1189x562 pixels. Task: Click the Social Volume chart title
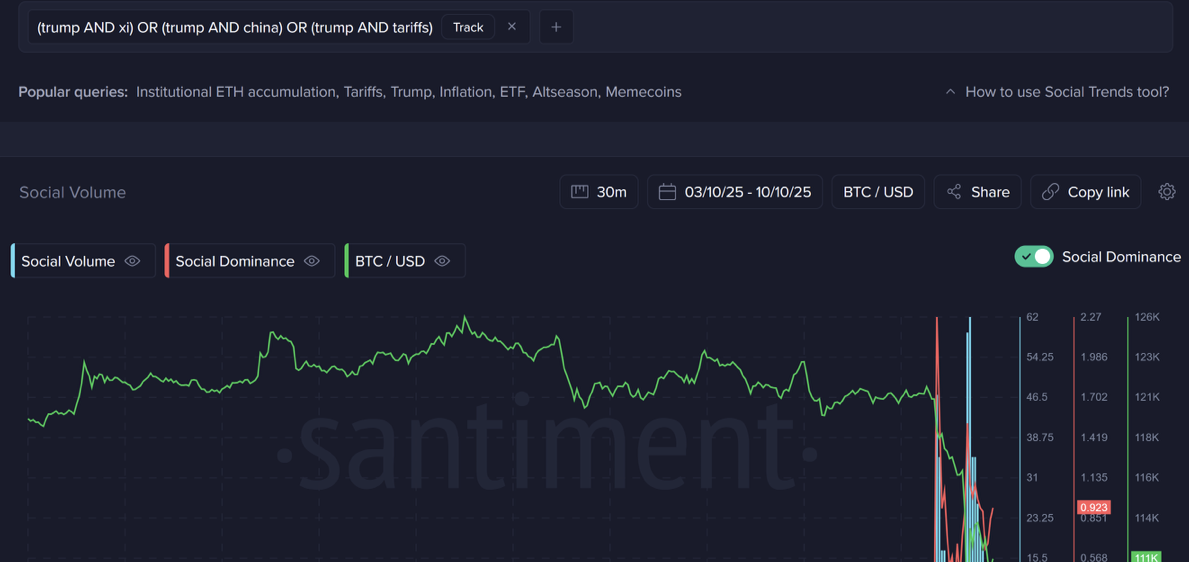73,193
